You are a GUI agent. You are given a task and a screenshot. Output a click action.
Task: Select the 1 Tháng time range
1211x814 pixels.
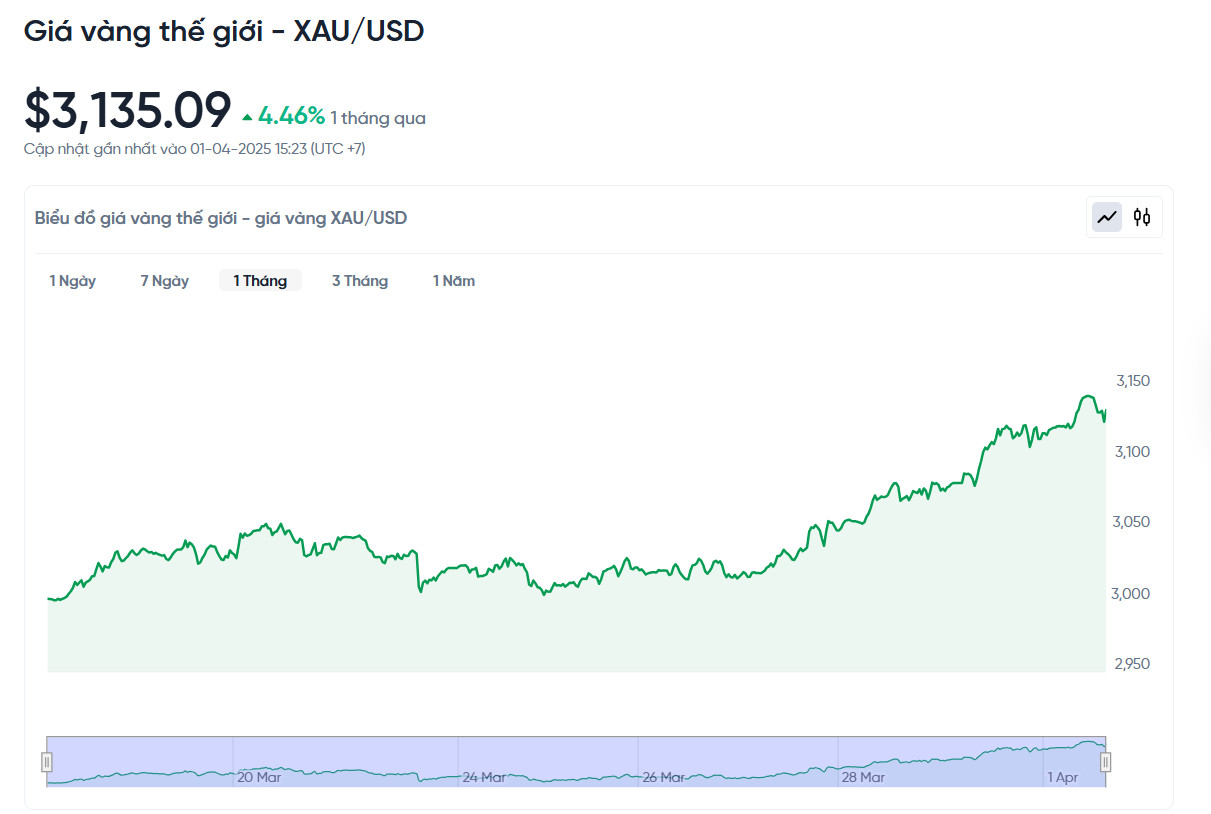point(260,281)
